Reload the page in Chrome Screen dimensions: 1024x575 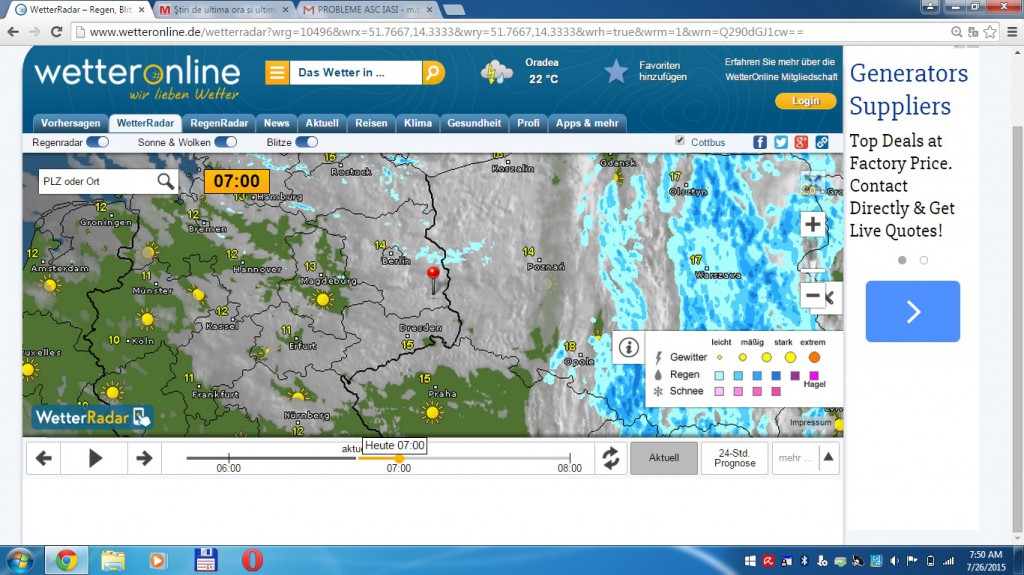coord(56,31)
